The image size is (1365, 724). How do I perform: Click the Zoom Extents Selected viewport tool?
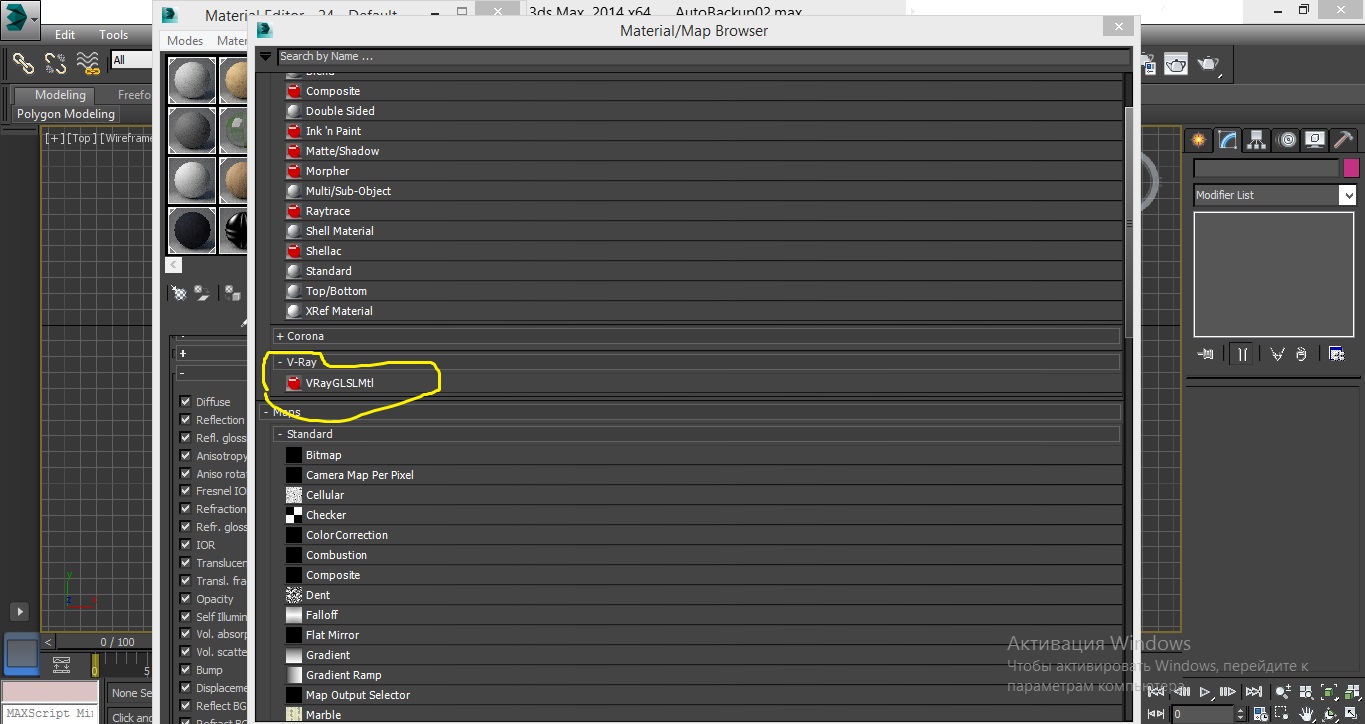(x=1329, y=692)
